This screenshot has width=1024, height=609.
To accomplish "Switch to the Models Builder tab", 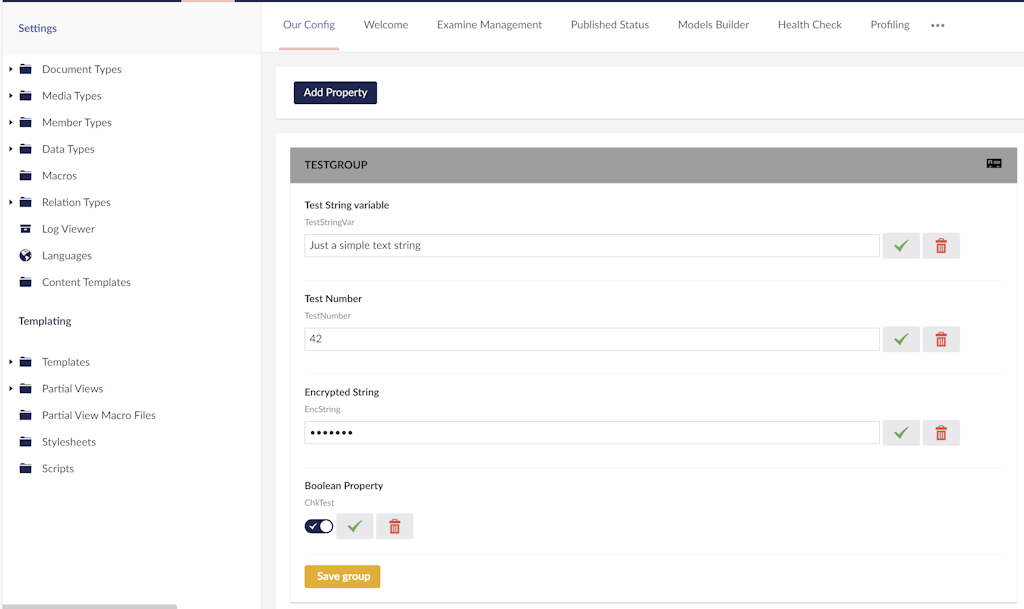I will pyautogui.click(x=713, y=24).
